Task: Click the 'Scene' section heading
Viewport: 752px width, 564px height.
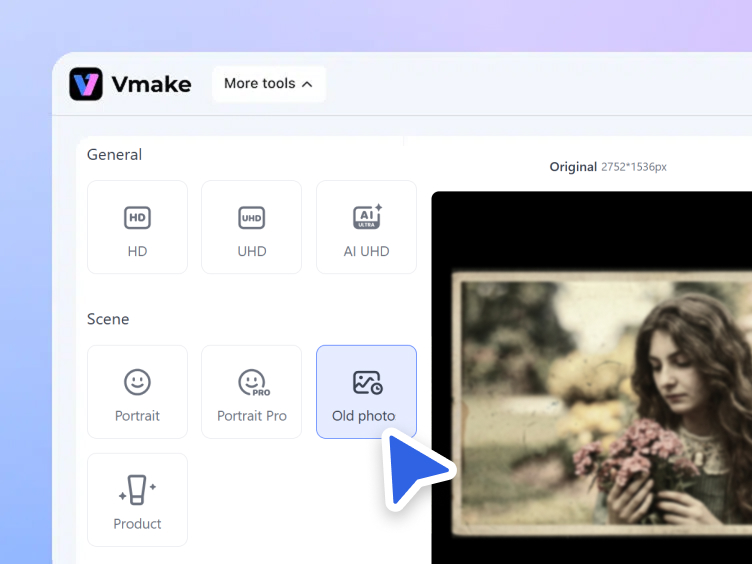Action: [108, 319]
